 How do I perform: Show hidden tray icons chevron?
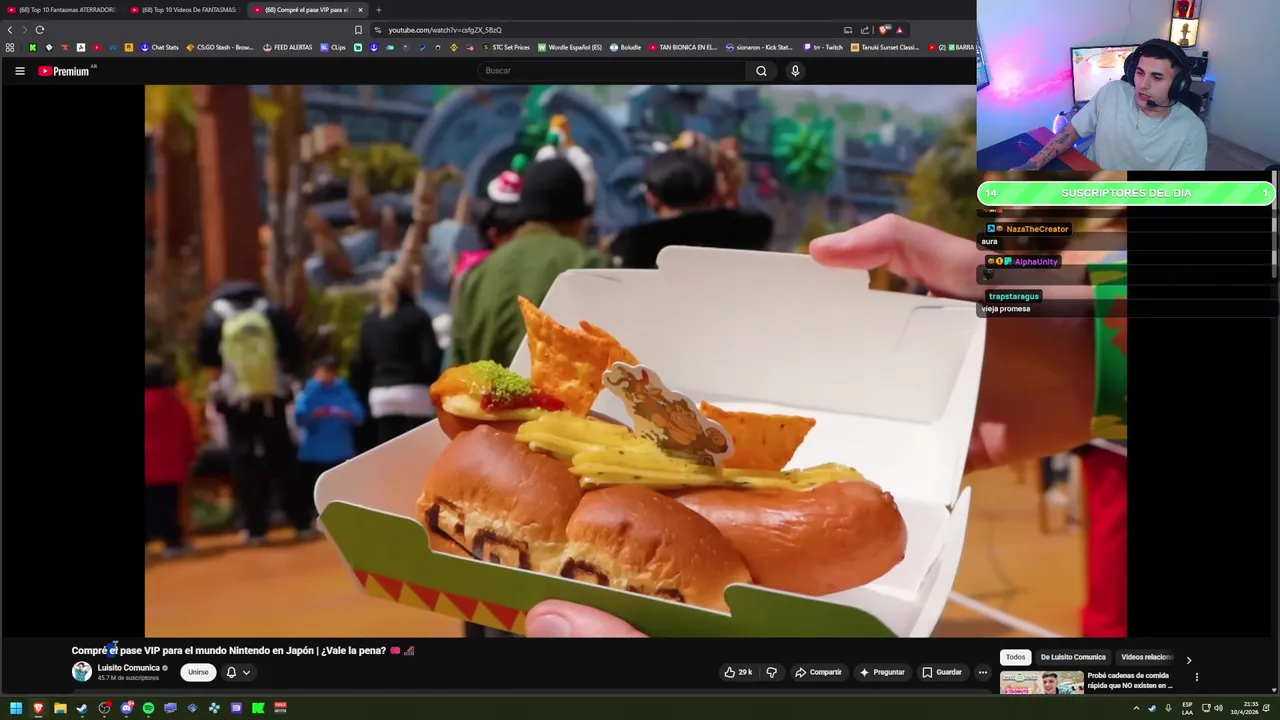coord(1136,708)
